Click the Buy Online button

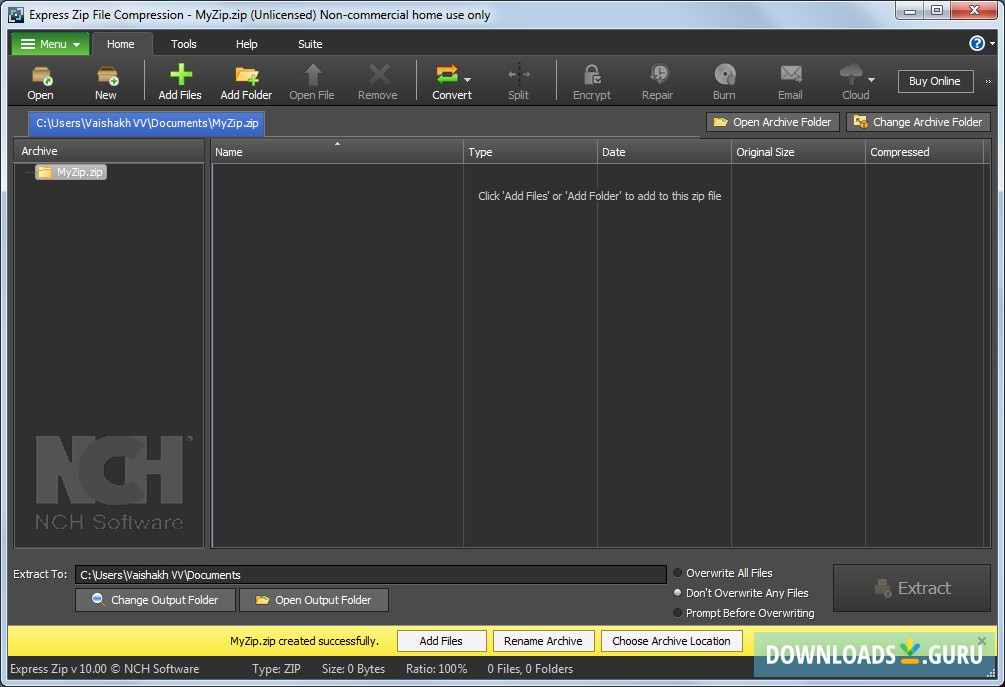click(935, 81)
